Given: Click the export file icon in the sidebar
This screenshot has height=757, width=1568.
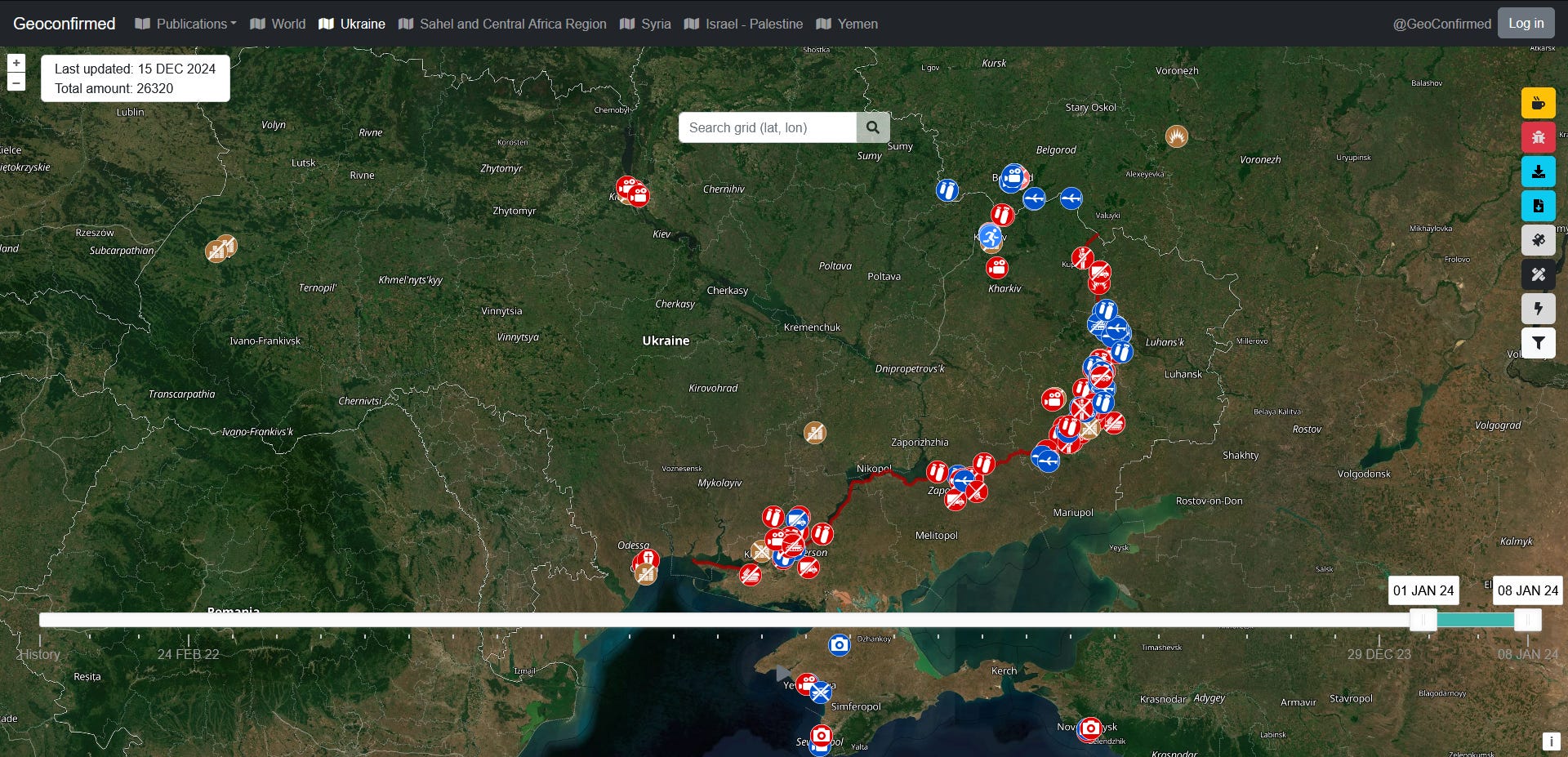Looking at the screenshot, I should [x=1539, y=206].
